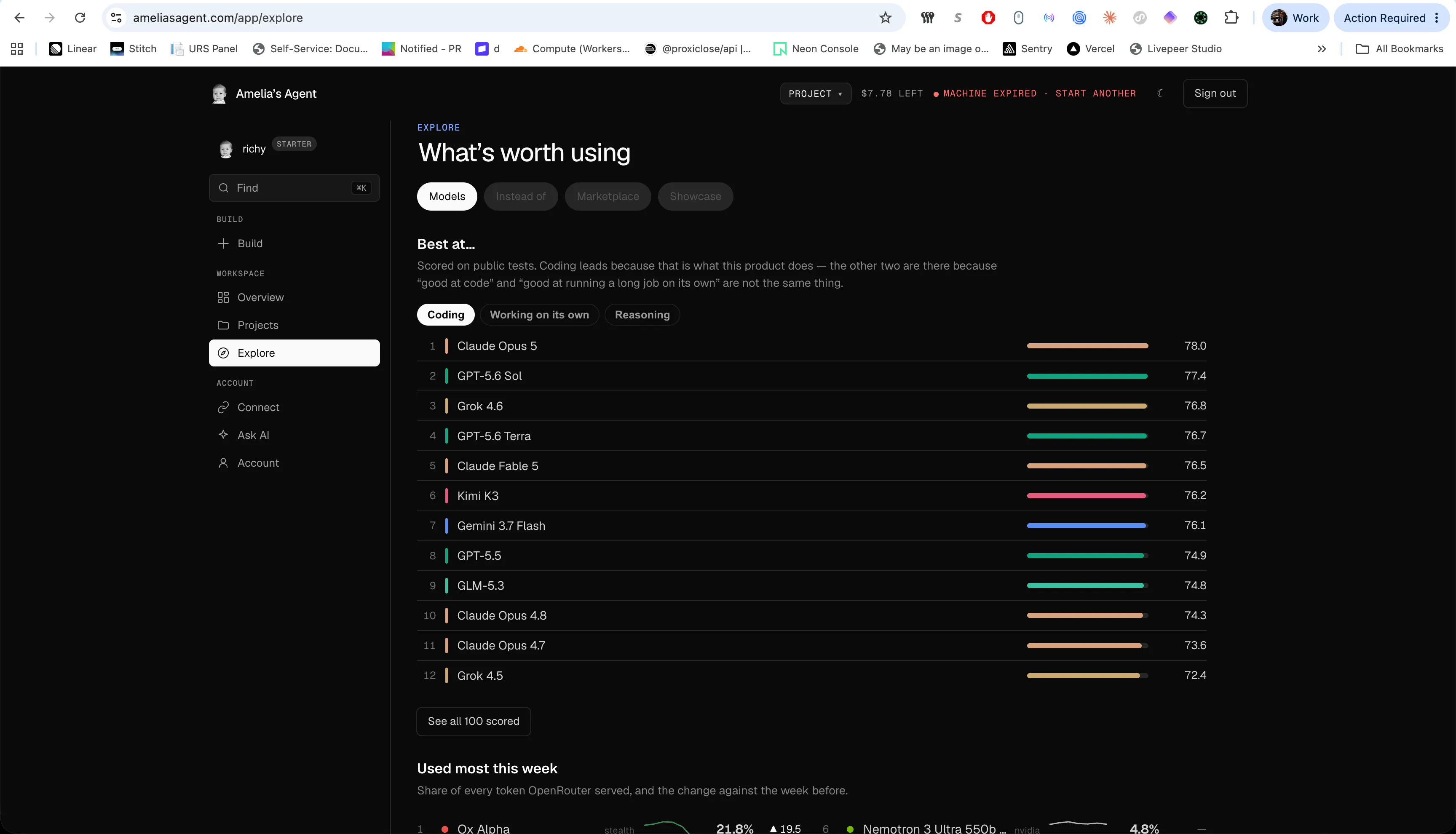Click Kimi K3 score bar
Image resolution: width=1456 pixels, height=834 pixels.
1087,495
